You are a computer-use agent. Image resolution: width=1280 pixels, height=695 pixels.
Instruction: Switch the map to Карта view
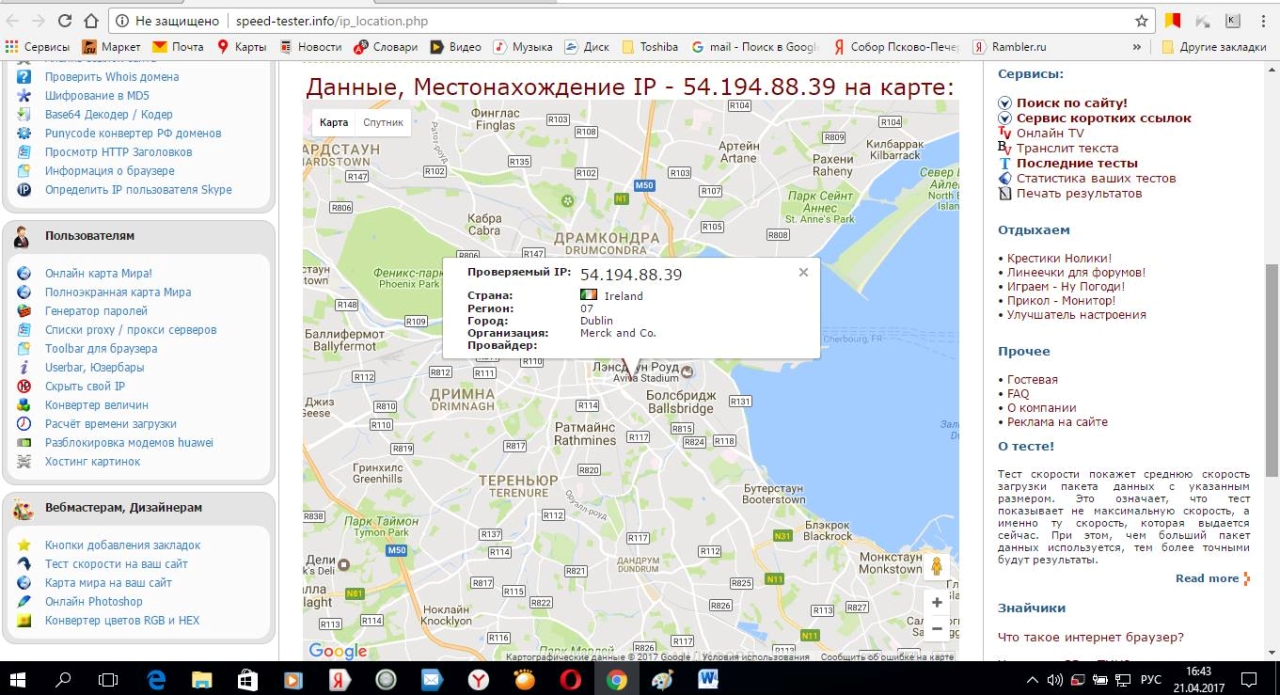click(x=334, y=122)
